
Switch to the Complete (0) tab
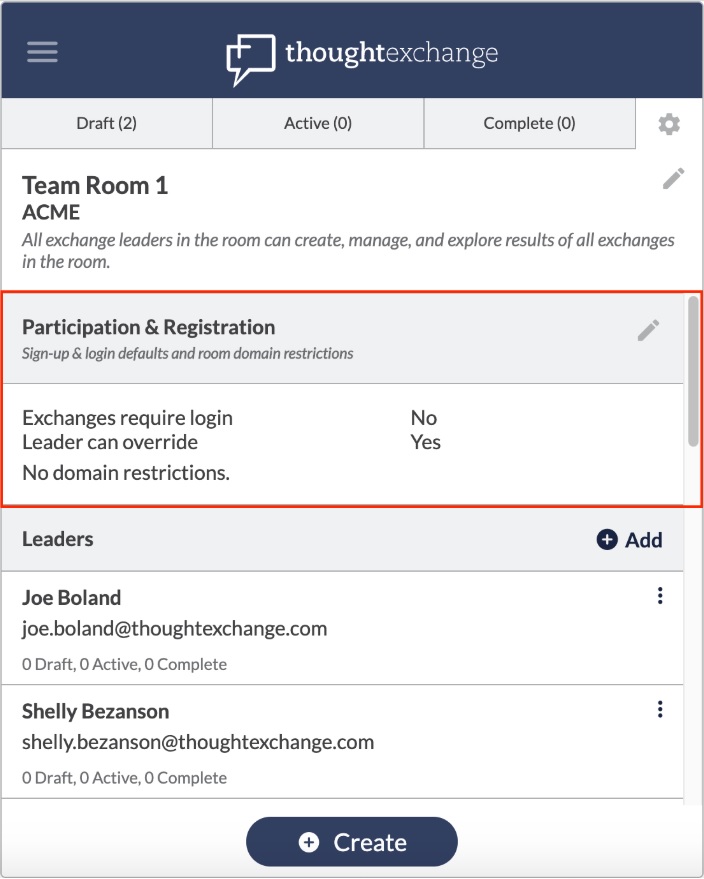click(530, 123)
